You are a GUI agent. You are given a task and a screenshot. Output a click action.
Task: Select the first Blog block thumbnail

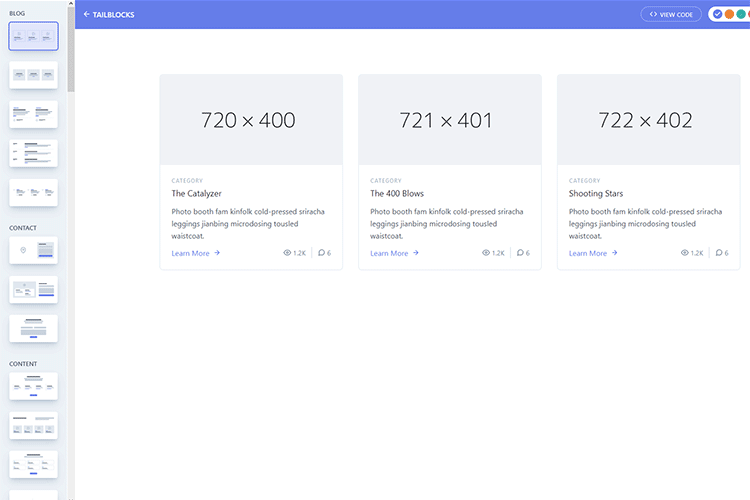coord(34,36)
